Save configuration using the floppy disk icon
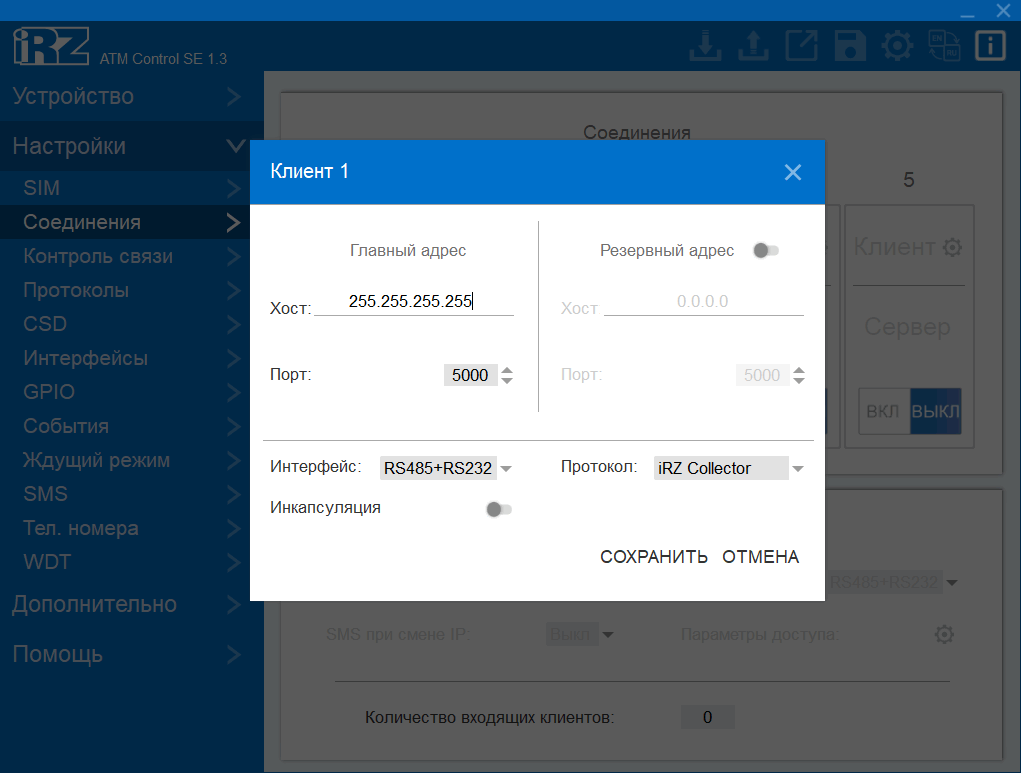The image size is (1021, 773). click(x=849, y=45)
